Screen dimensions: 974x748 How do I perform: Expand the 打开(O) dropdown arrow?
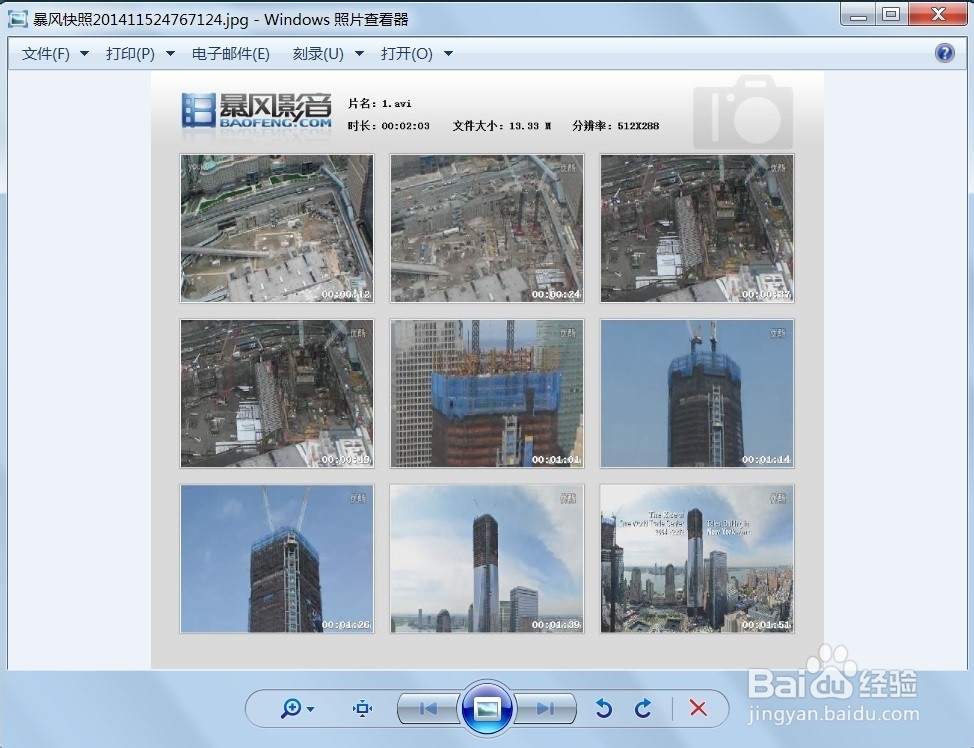(x=447, y=53)
